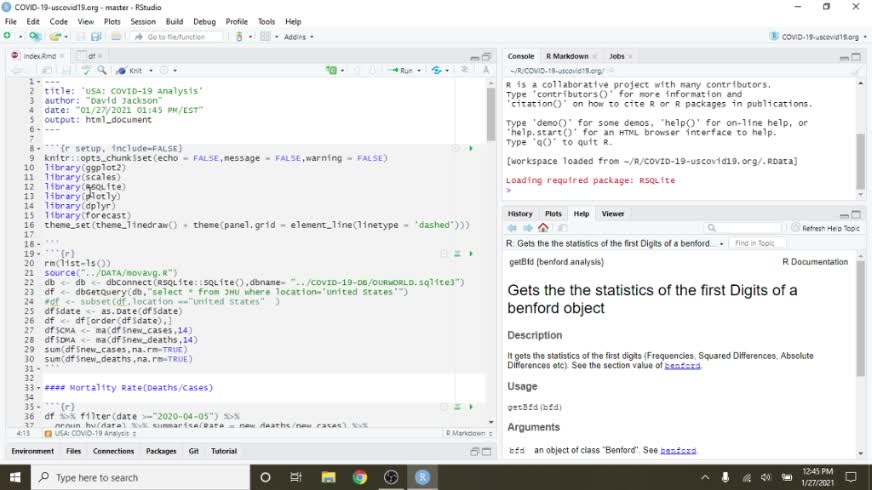The height and width of the screenshot is (490, 872).
Task: Run all chunks above at line 35
Action: 457,407
